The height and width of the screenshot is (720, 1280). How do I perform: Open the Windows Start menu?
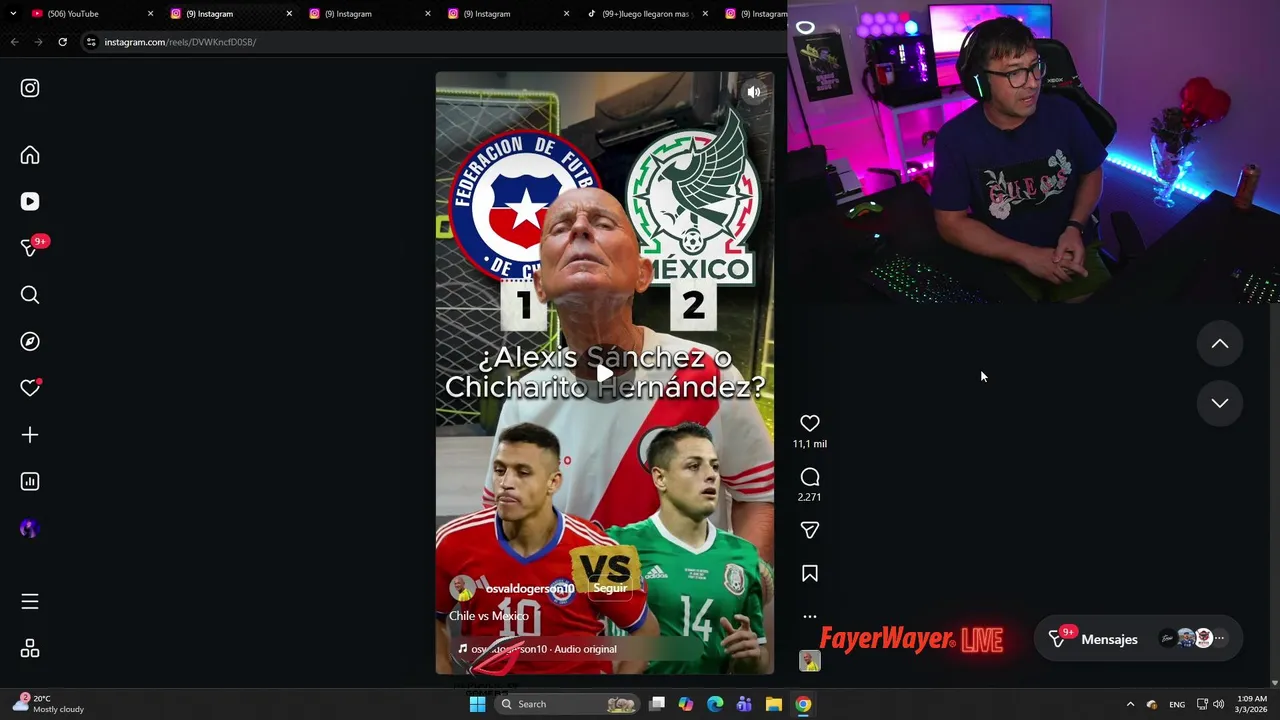pos(477,704)
